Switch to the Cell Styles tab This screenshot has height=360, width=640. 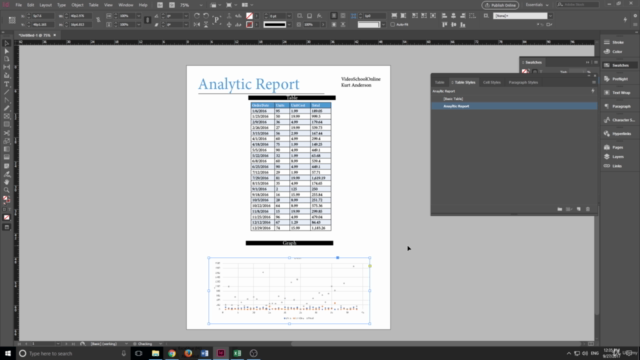pos(491,82)
